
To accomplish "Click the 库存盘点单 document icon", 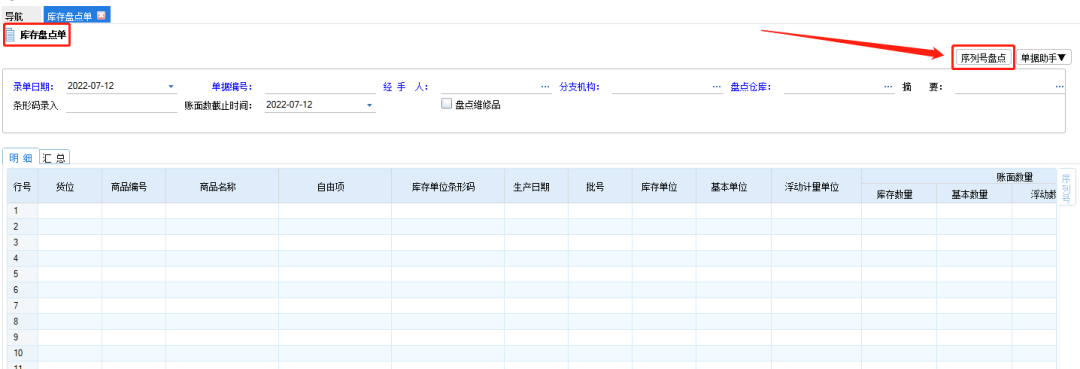I will 10,35.
